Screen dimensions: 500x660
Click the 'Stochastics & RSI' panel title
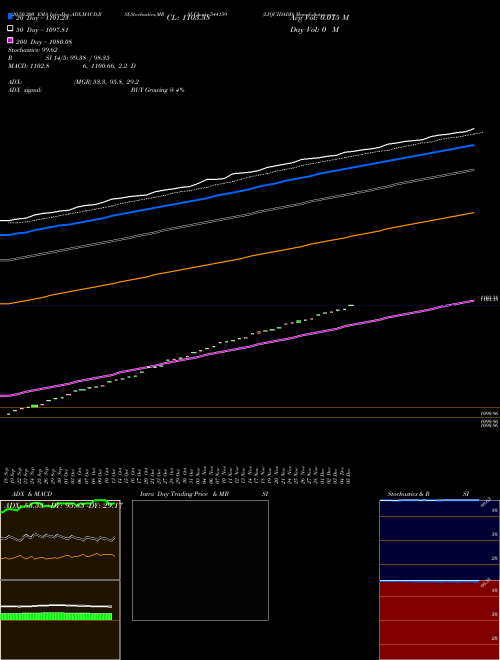click(x=428, y=494)
